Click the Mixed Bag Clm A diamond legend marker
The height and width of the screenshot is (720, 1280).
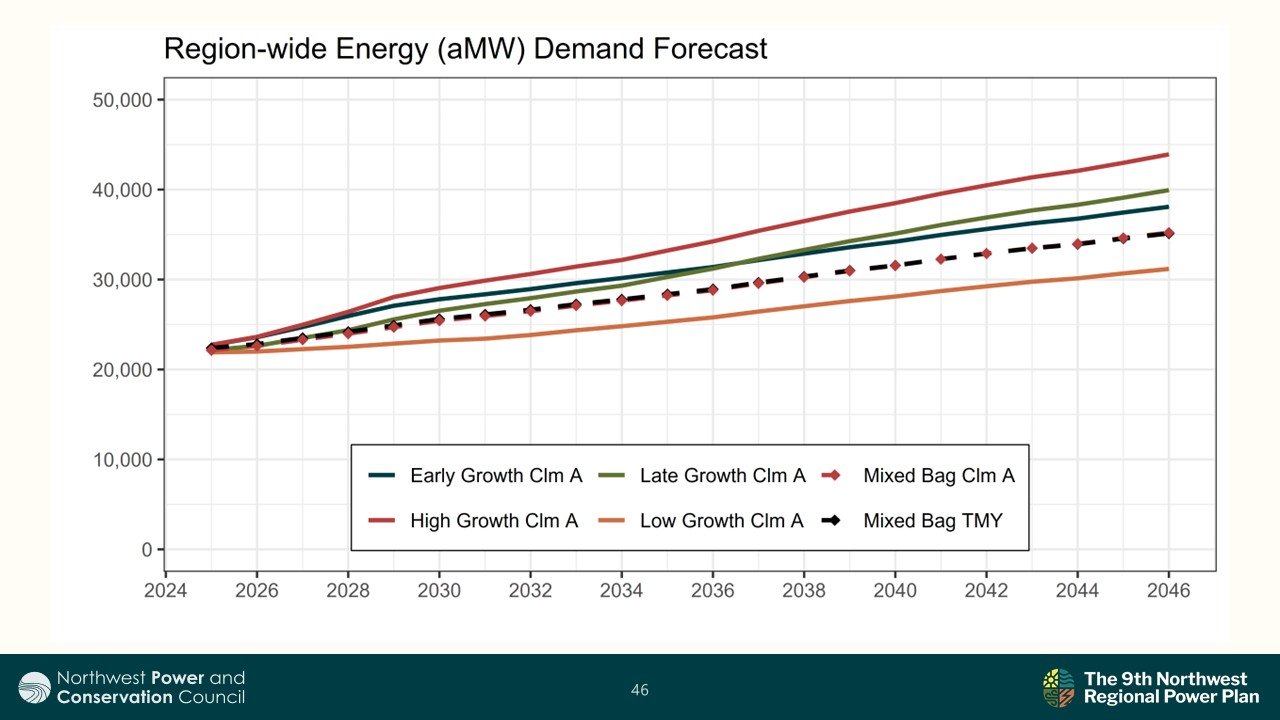coord(832,476)
